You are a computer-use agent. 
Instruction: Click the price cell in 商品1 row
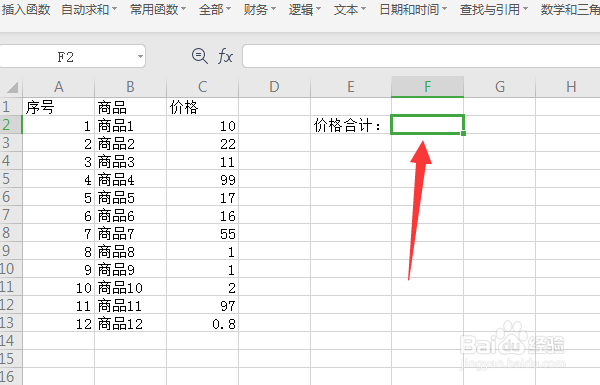pos(202,125)
